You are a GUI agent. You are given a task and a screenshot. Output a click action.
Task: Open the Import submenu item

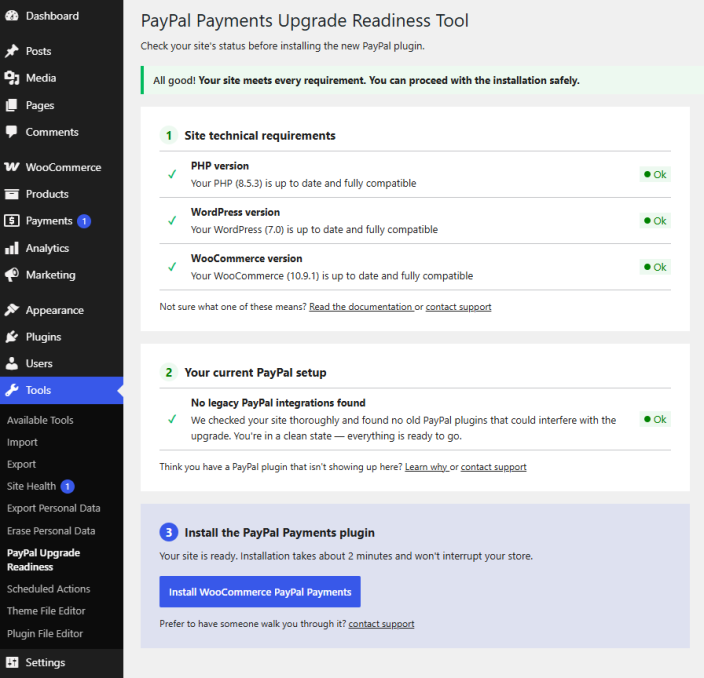pos(22,442)
